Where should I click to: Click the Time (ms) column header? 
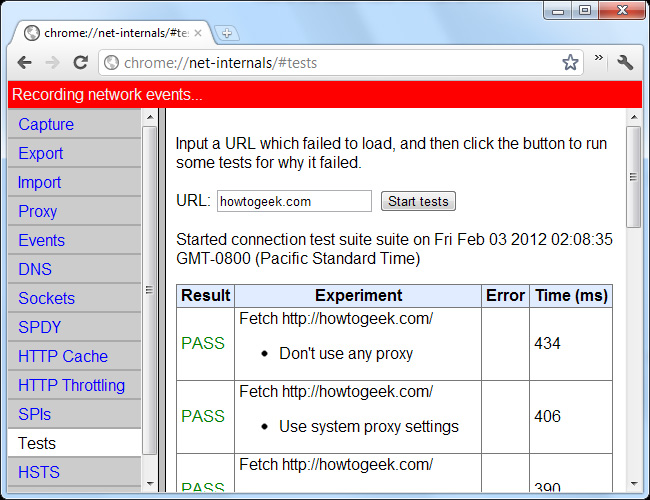571,296
